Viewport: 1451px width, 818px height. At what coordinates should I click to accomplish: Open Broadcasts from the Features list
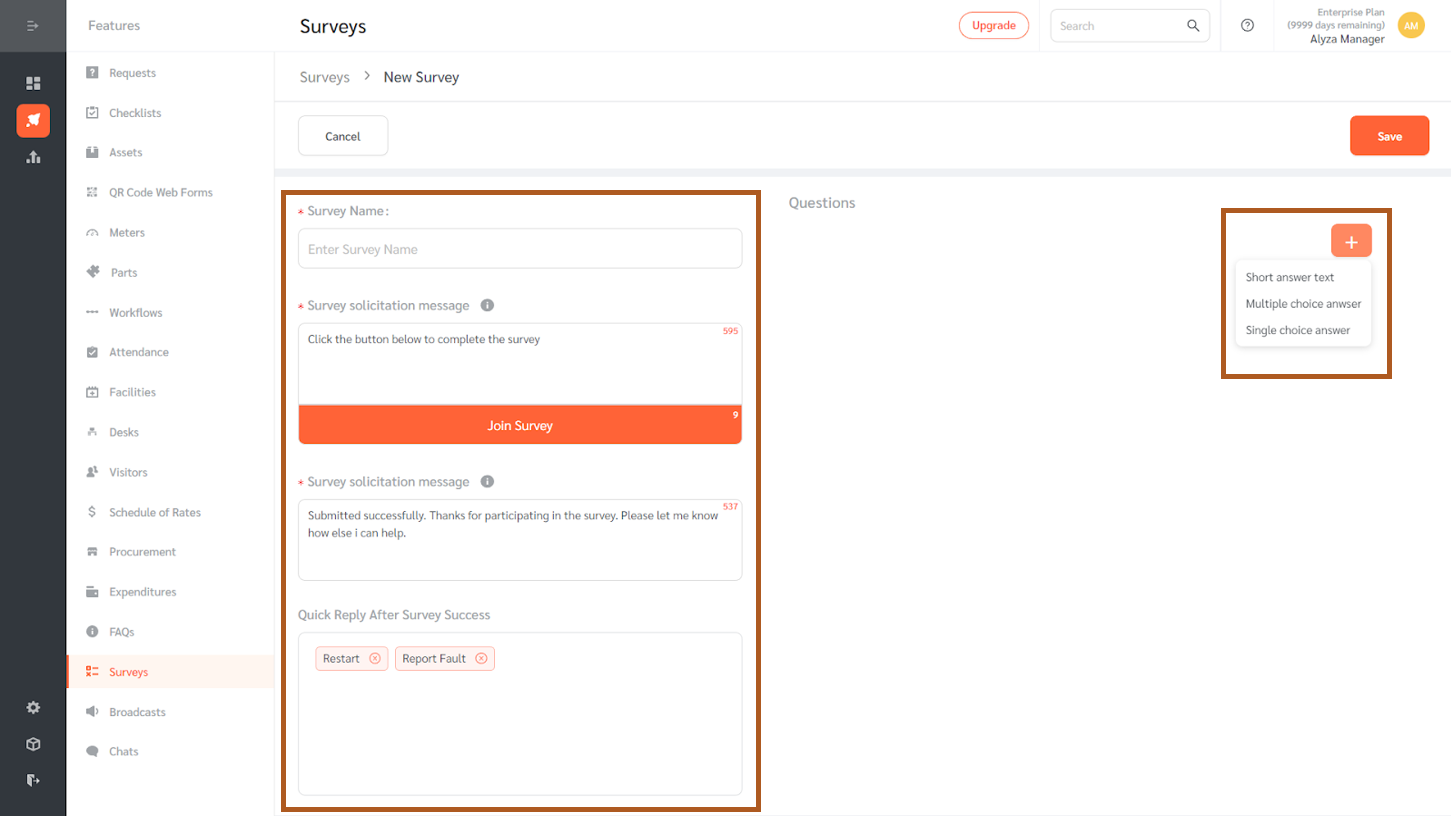point(135,711)
